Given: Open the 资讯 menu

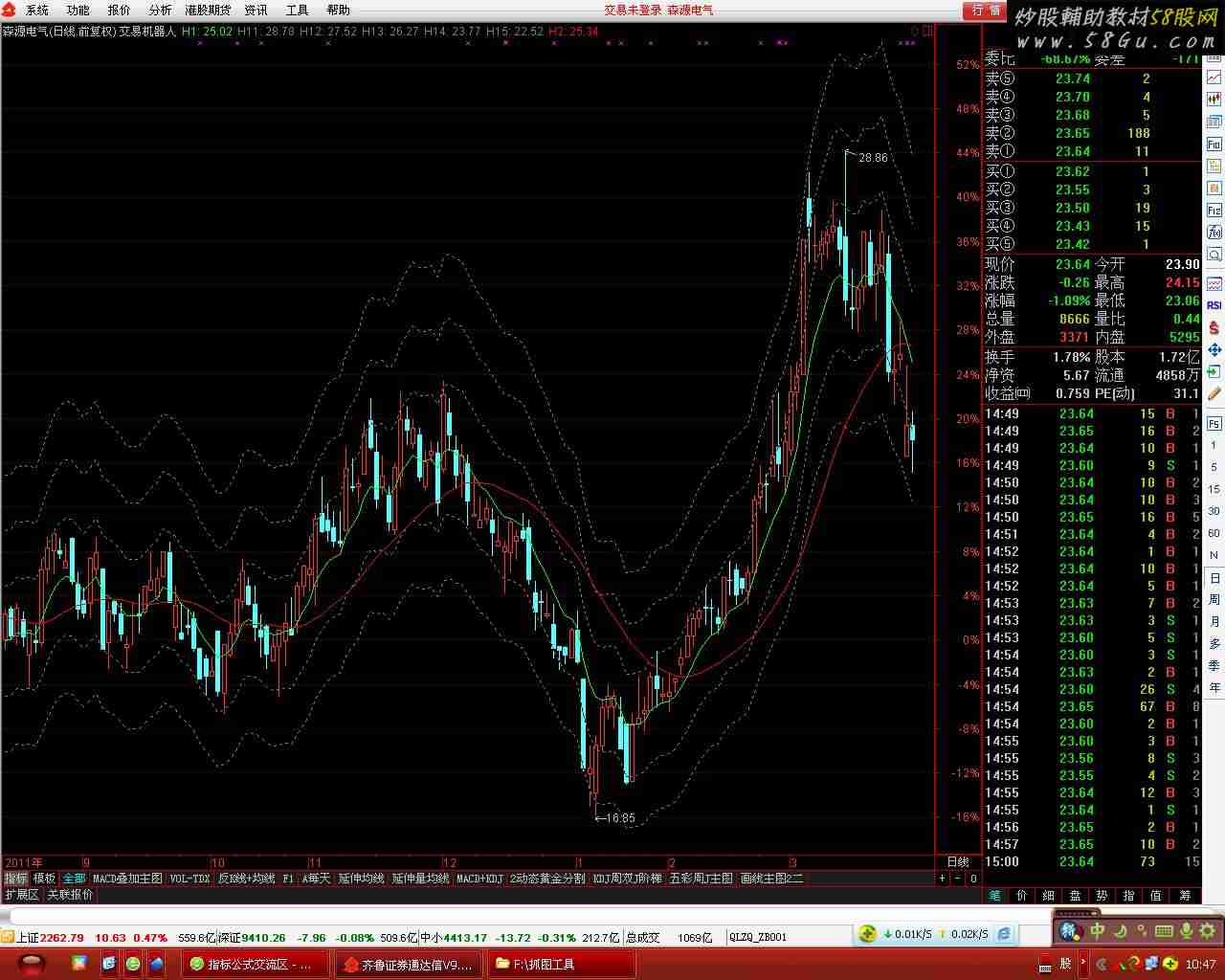Looking at the screenshot, I should [256, 10].
